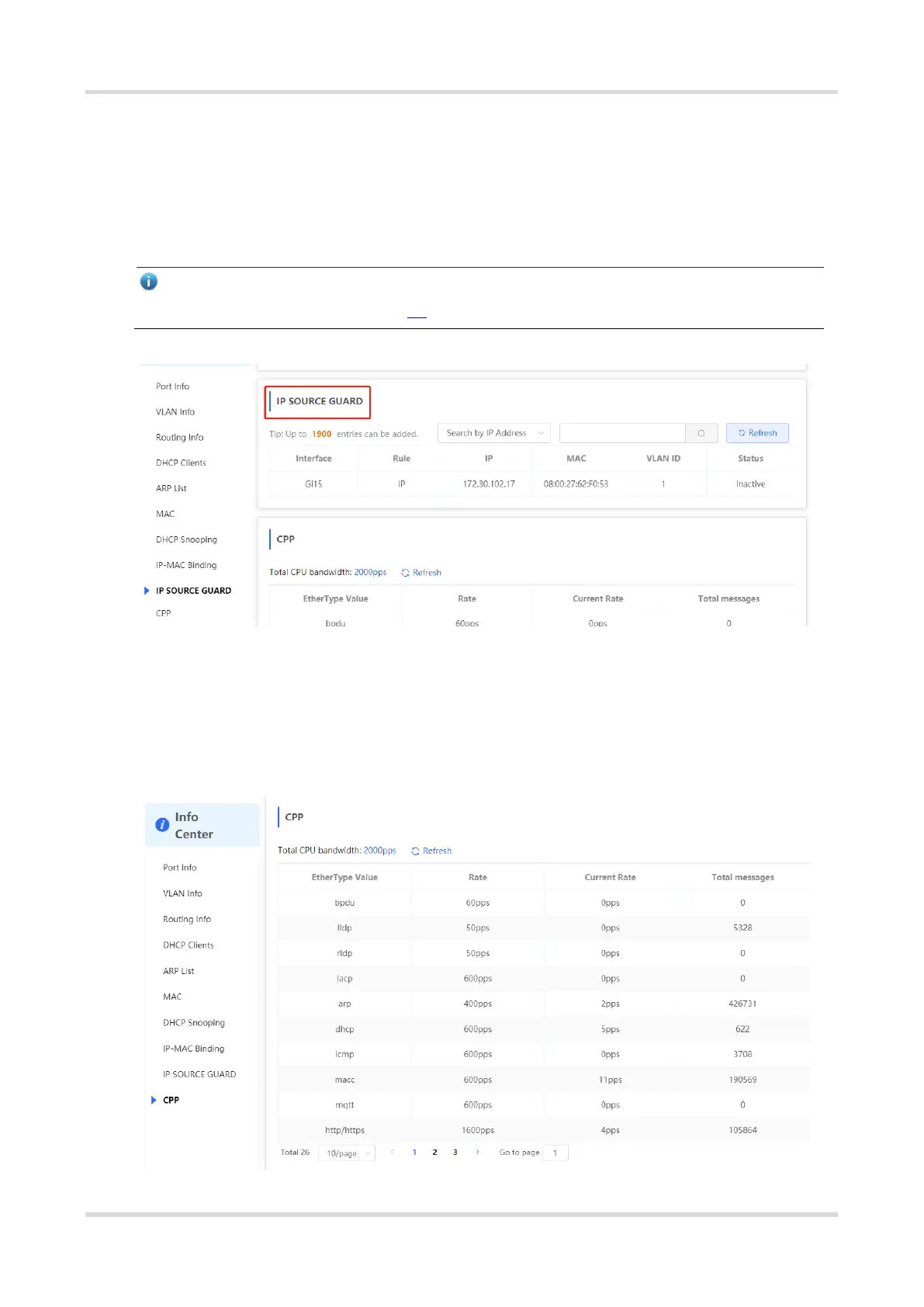Select DHCP Clients in upper sidebar
This screenshot has width=924, height=1307.
[x=181, y=463]
